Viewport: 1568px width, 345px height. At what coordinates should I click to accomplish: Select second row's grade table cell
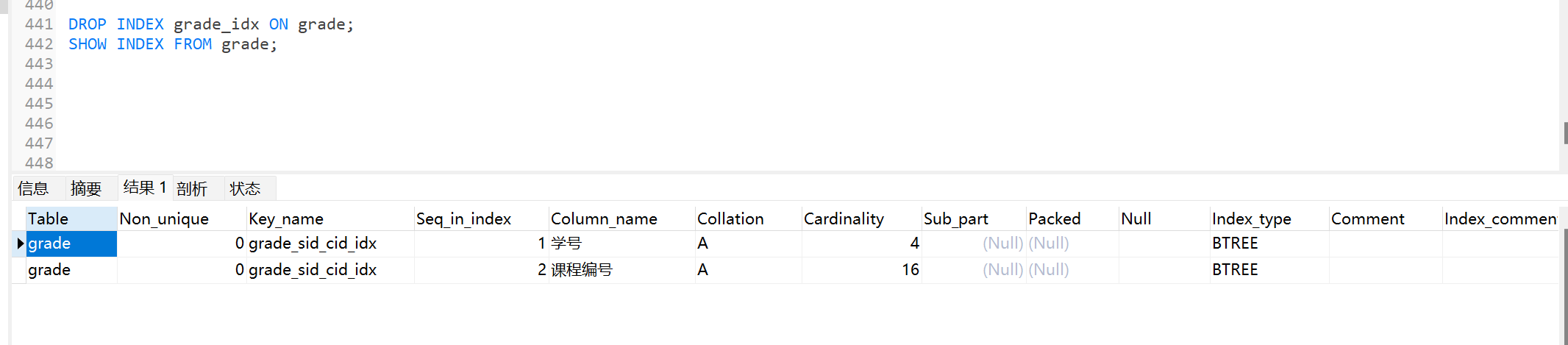coord(49,270)
